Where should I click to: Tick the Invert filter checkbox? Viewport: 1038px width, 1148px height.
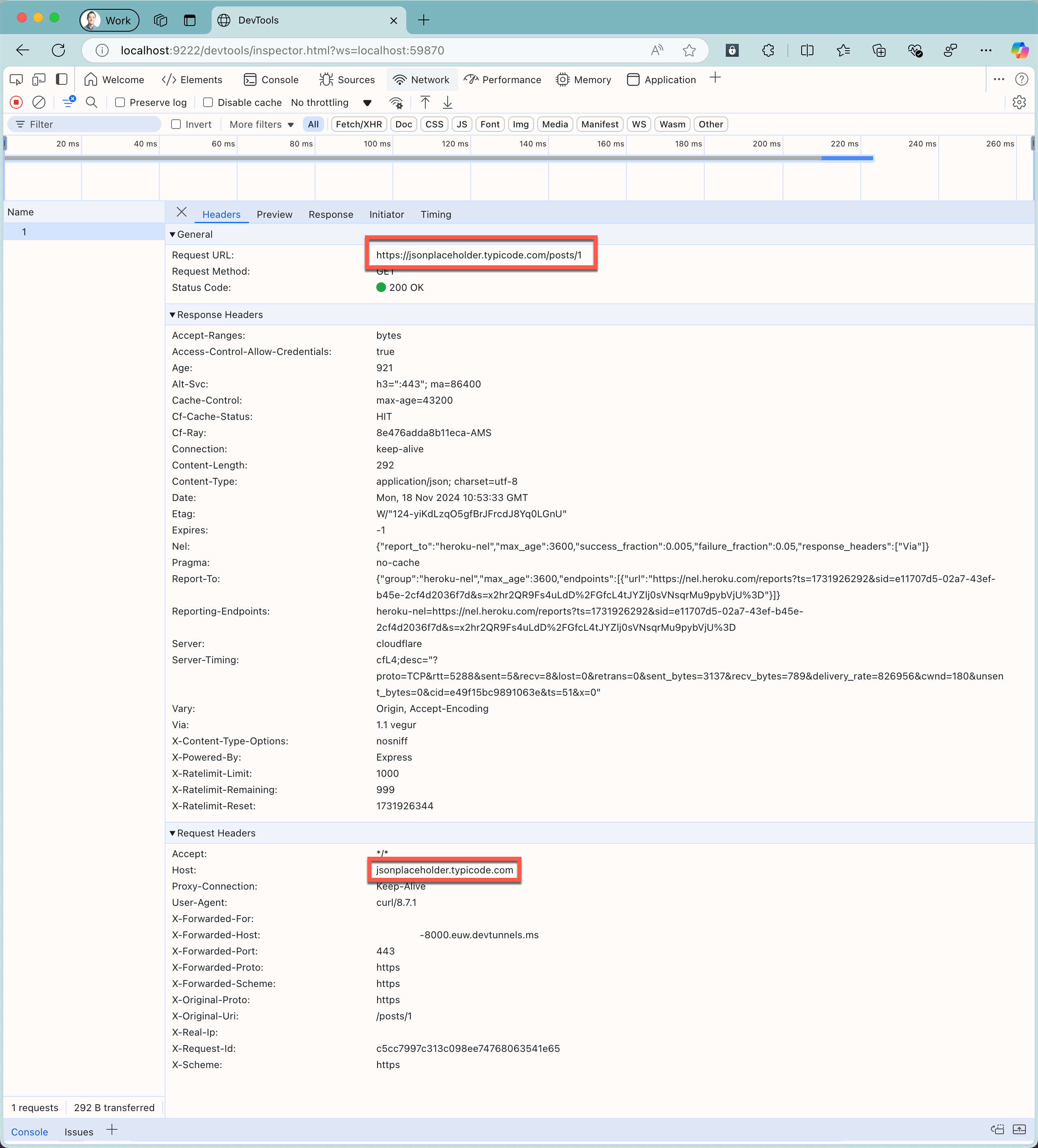click(x=176, y=124)
